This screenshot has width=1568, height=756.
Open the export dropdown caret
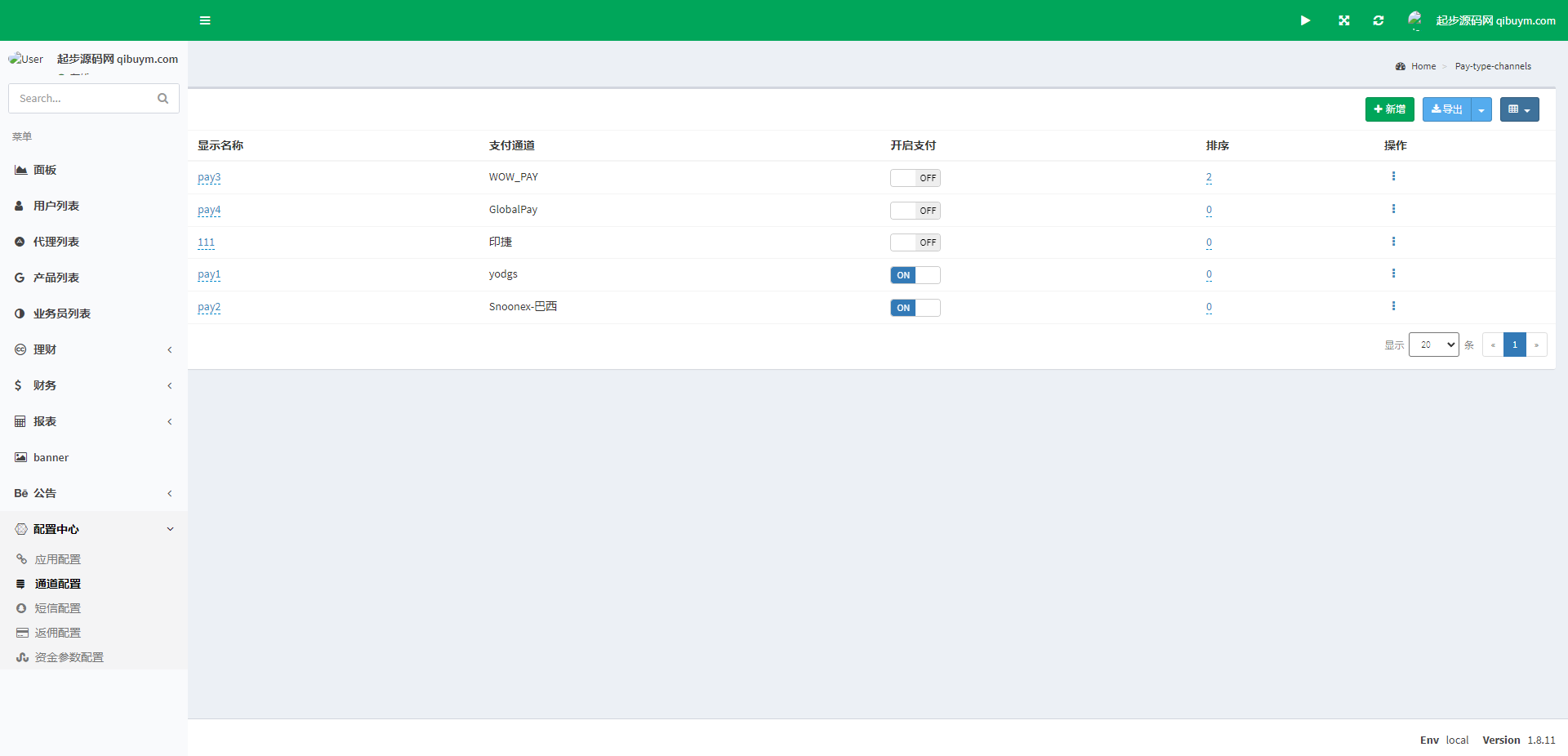[1481, 109]
